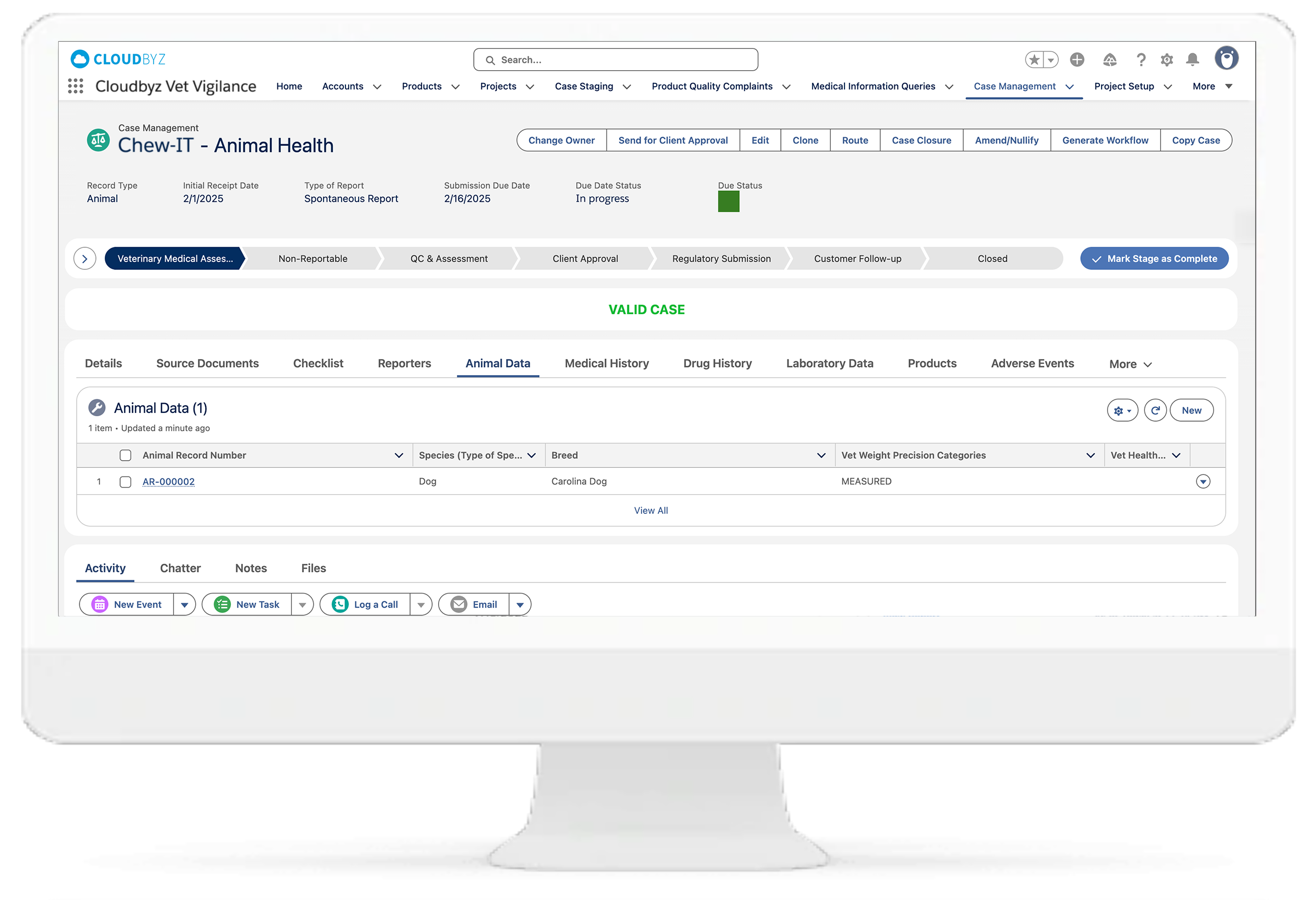1316x912 pixels.
Task: Go to the Home nav tab
Action: pyautogui.click(x=289, y=86)
